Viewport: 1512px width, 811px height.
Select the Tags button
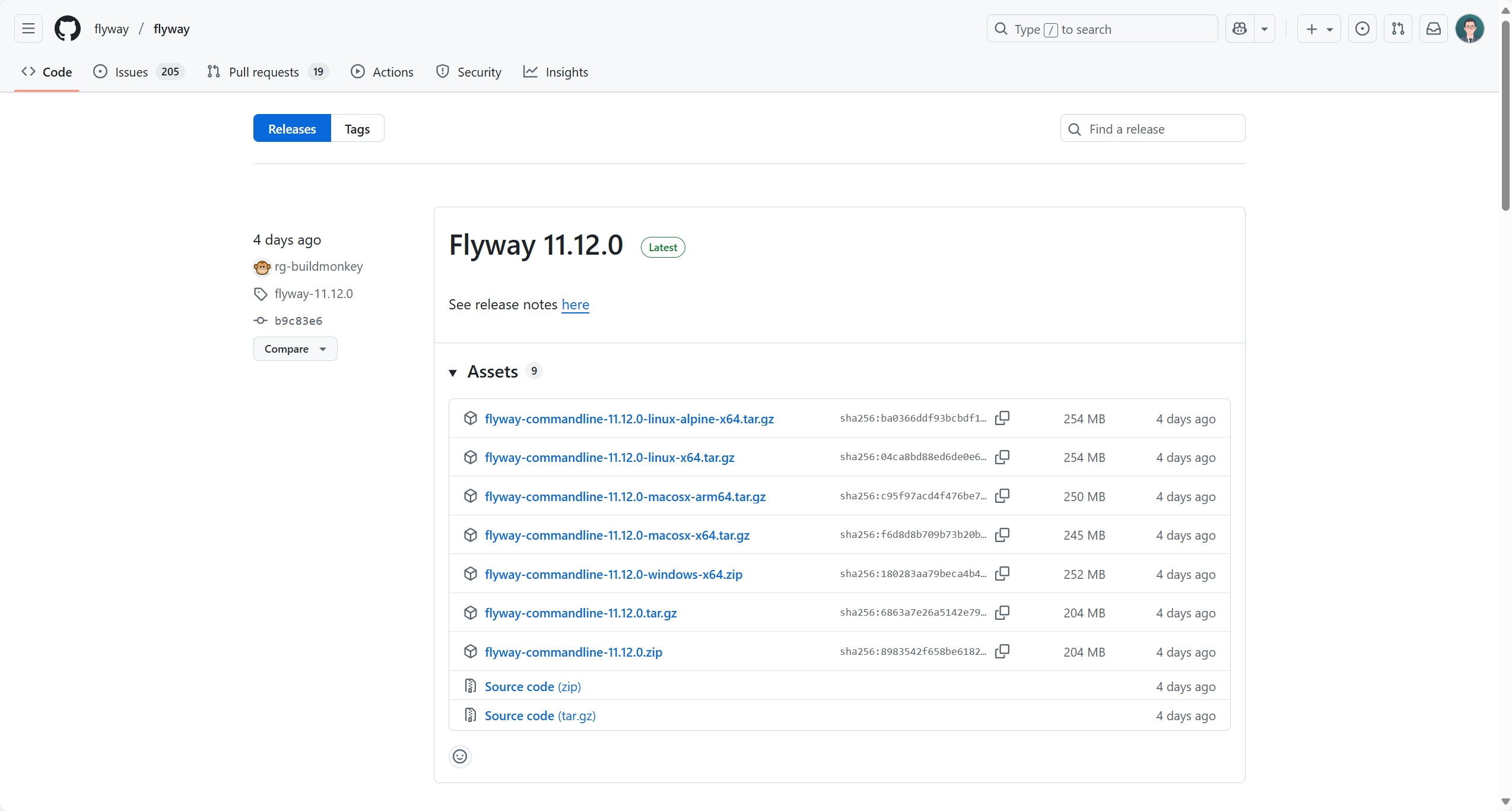(357, 128)
